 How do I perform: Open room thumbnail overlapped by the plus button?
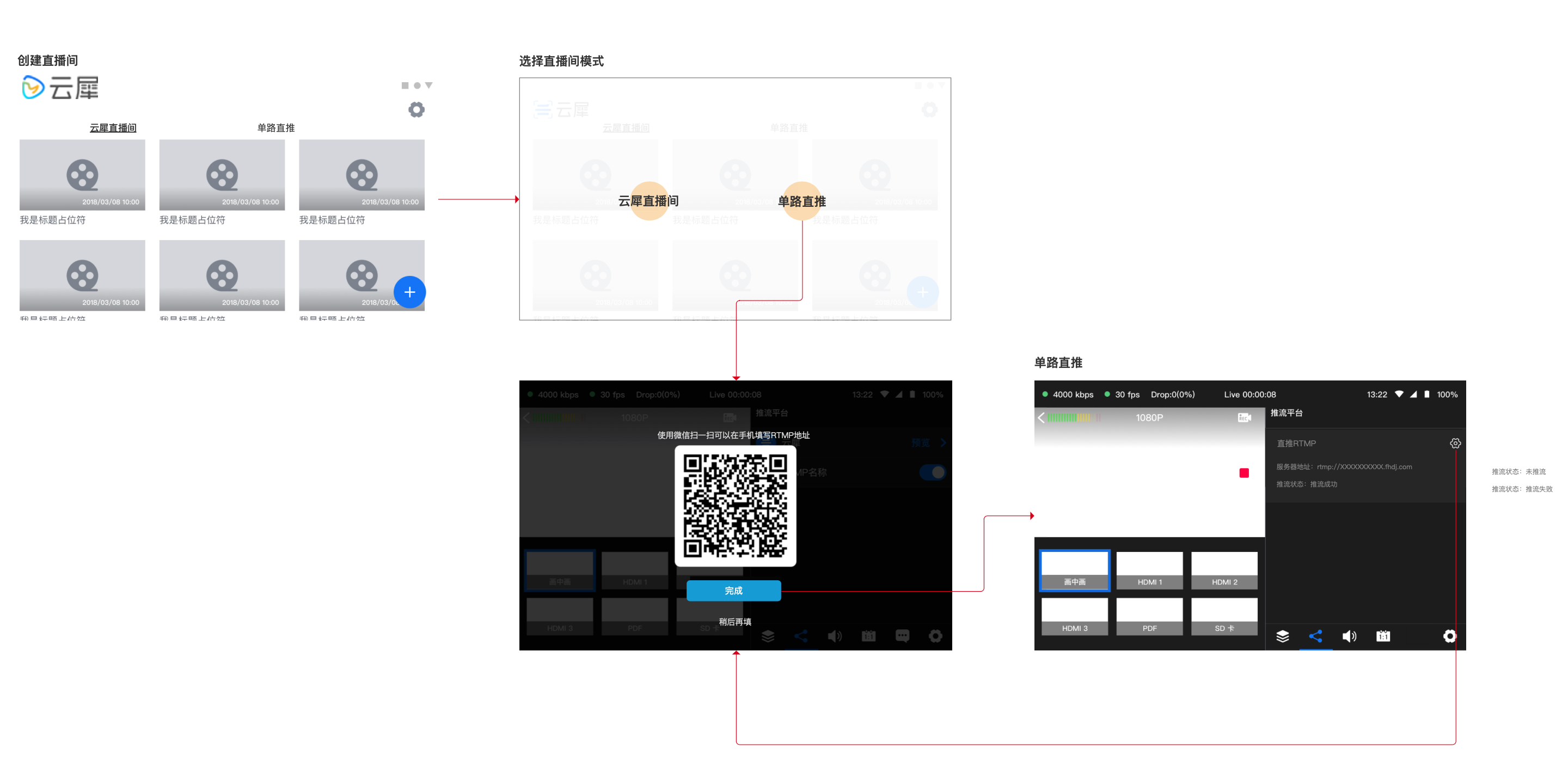(362, 275)
